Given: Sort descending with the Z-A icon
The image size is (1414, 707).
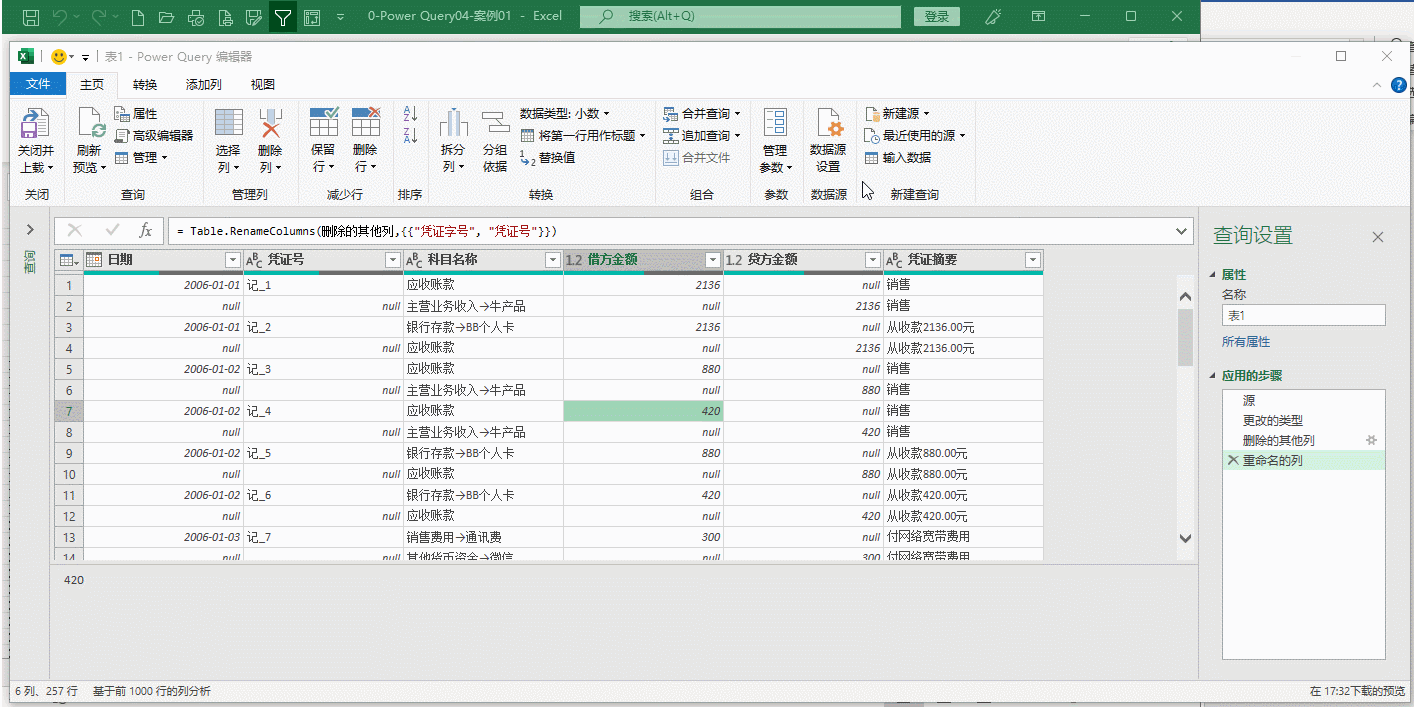Looking at the screenshot, I should coord(410,135).
